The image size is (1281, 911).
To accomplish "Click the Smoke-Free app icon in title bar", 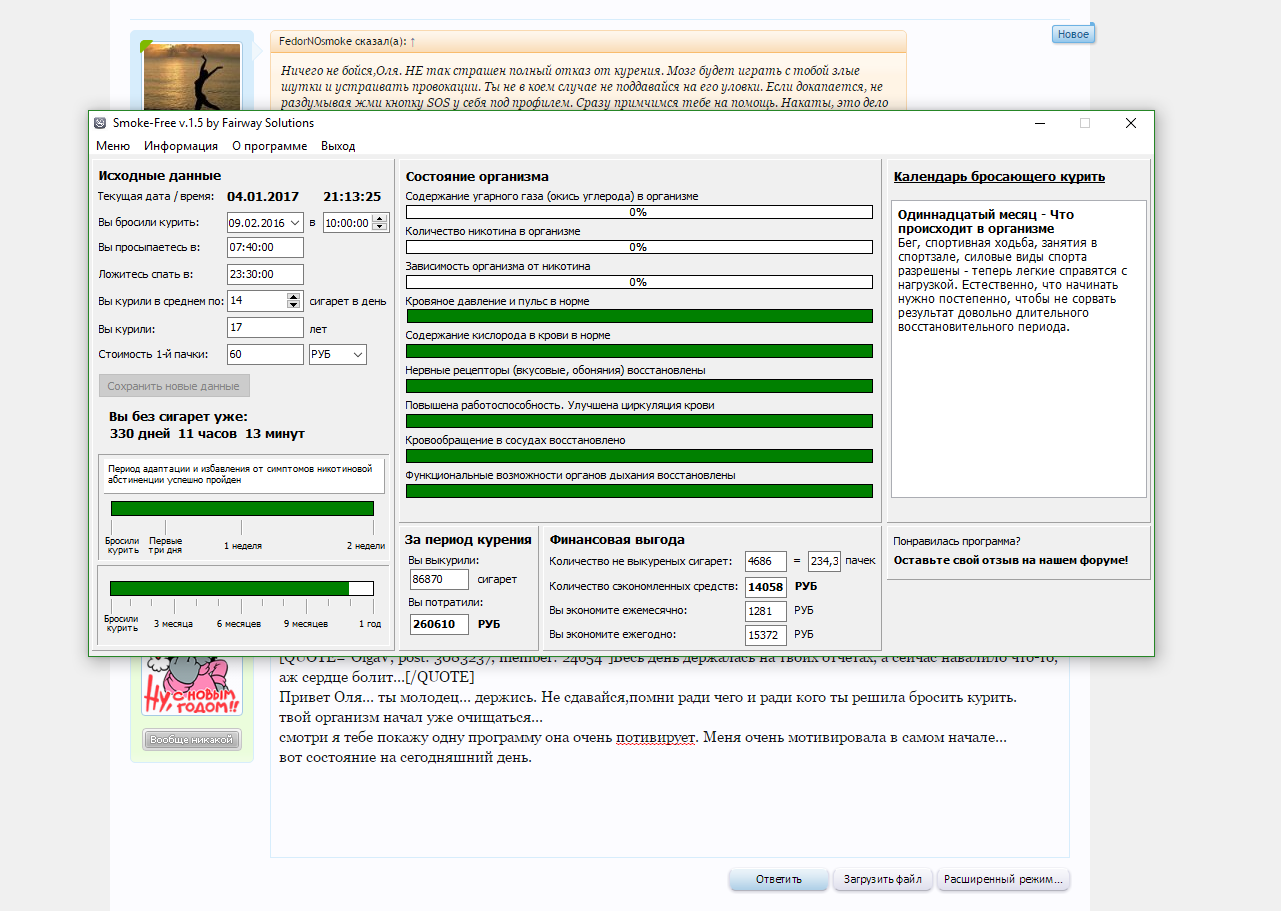I will coord(100,123).
